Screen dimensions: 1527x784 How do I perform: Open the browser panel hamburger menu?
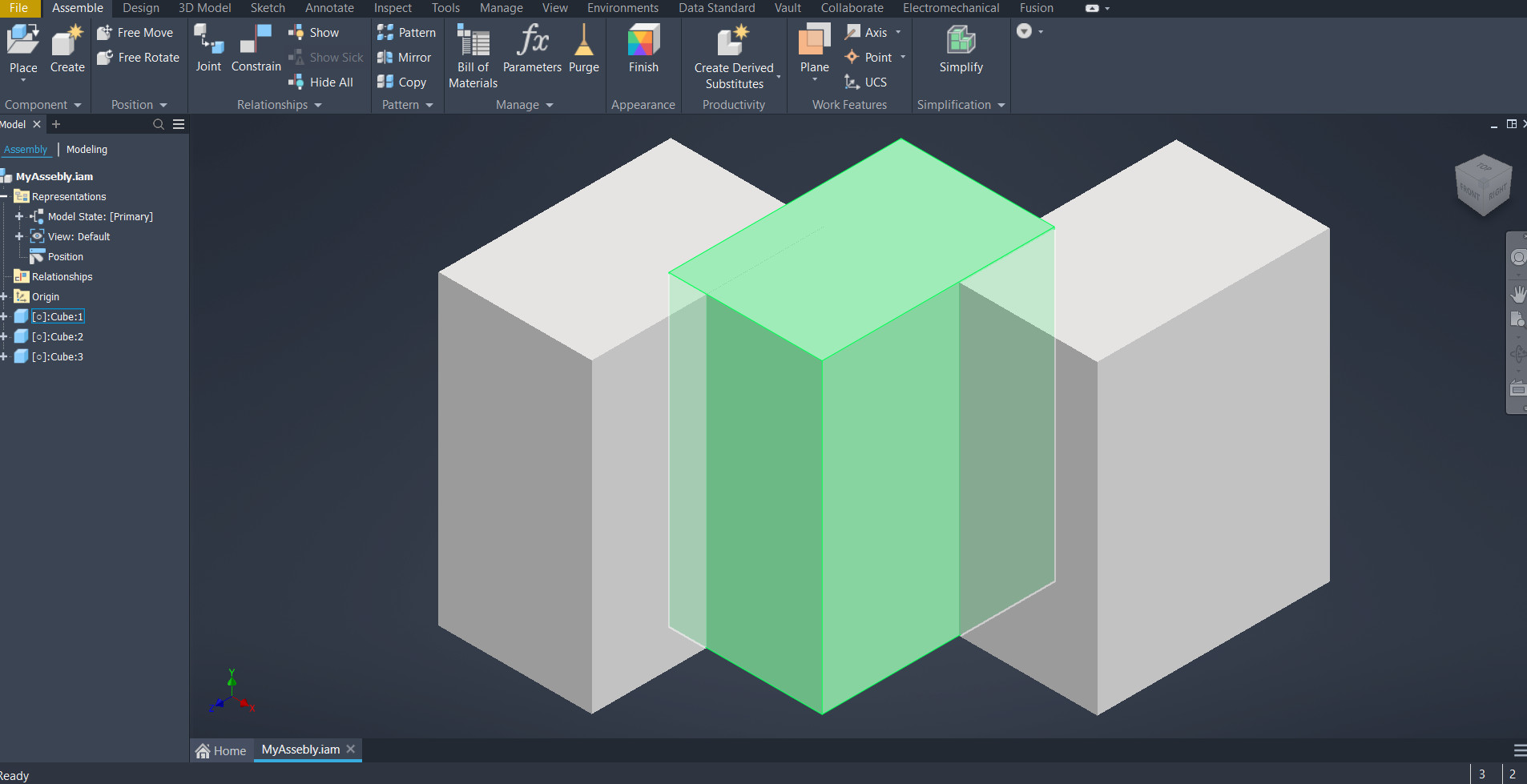tap(179, 124)
